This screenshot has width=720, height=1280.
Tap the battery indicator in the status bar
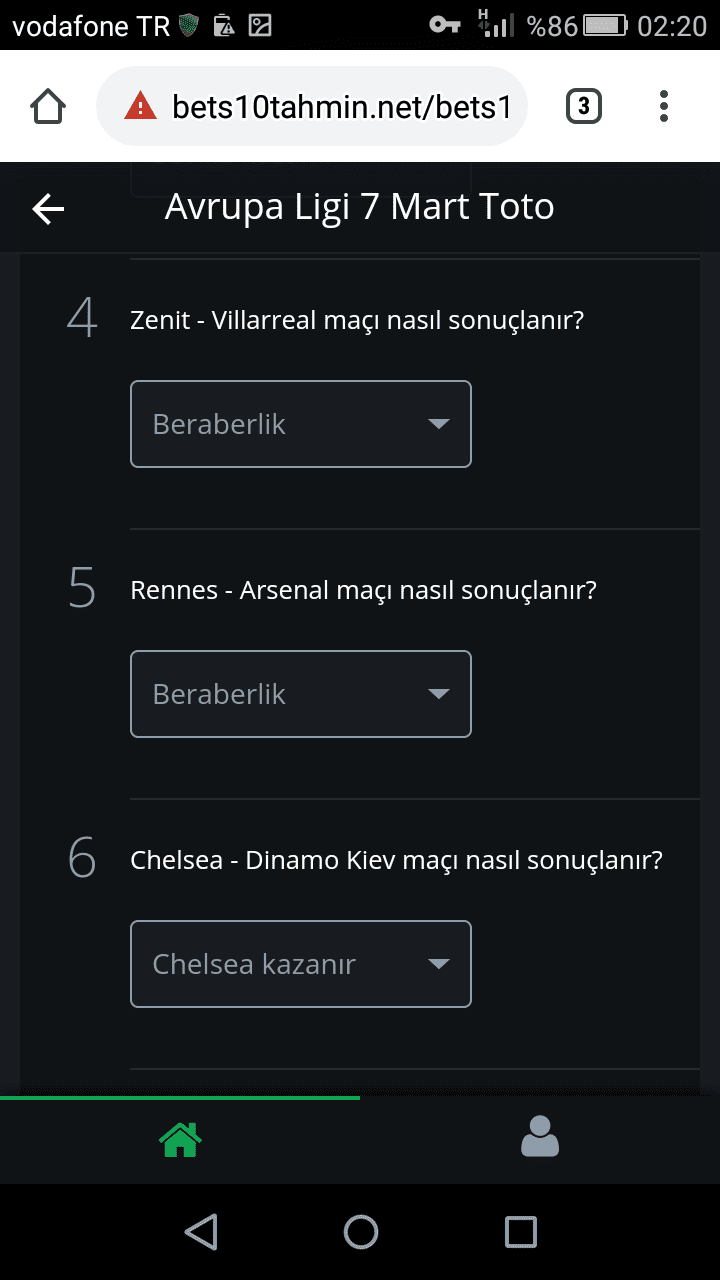coord(606,25)
